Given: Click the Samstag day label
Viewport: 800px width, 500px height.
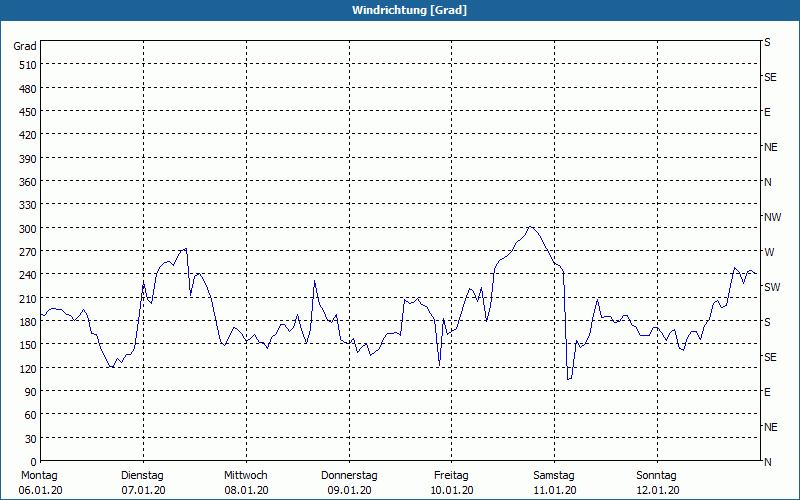Looking at the screenshot, I should tap(554, 476).
